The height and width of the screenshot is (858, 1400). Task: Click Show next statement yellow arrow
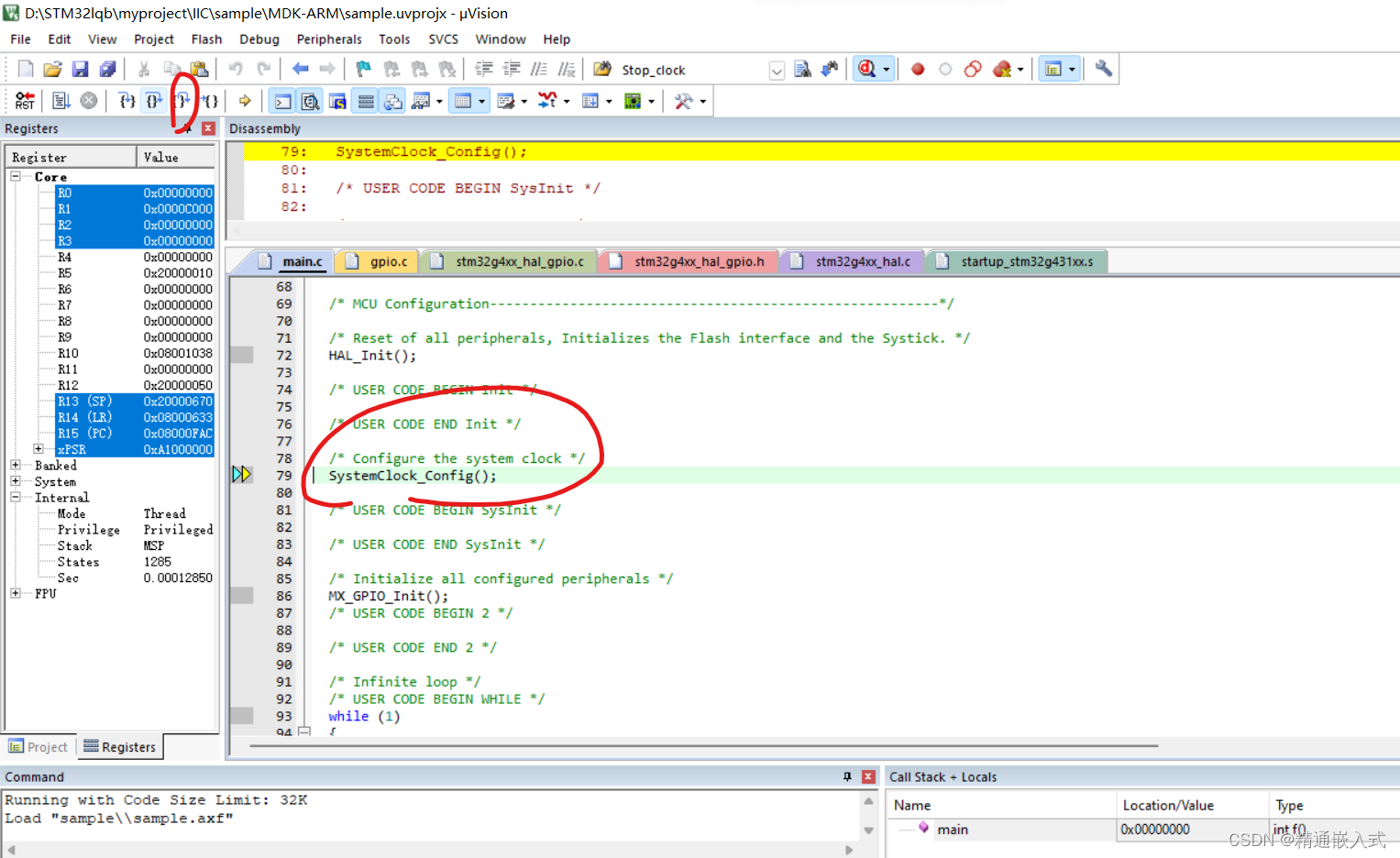(x=245, y=101)
